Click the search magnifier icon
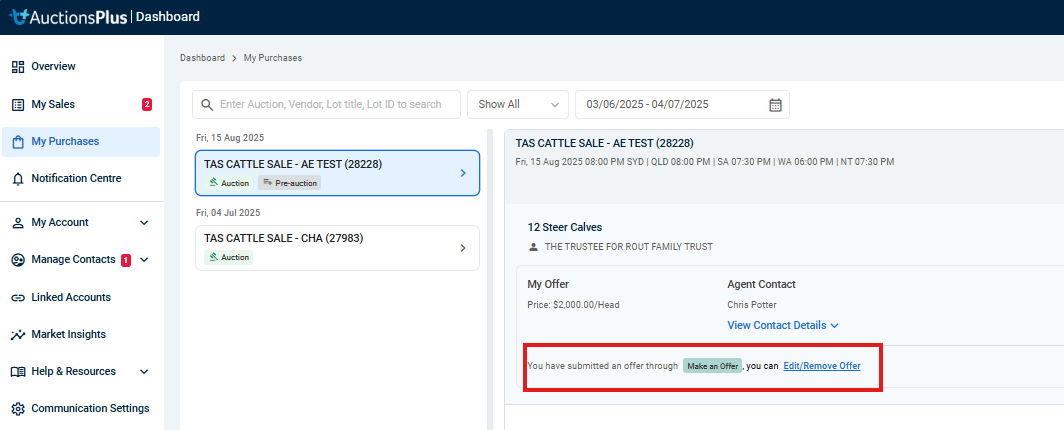The width and height of the screenshot is (1064, 430). pyautogui.click(x=207, y=104)
